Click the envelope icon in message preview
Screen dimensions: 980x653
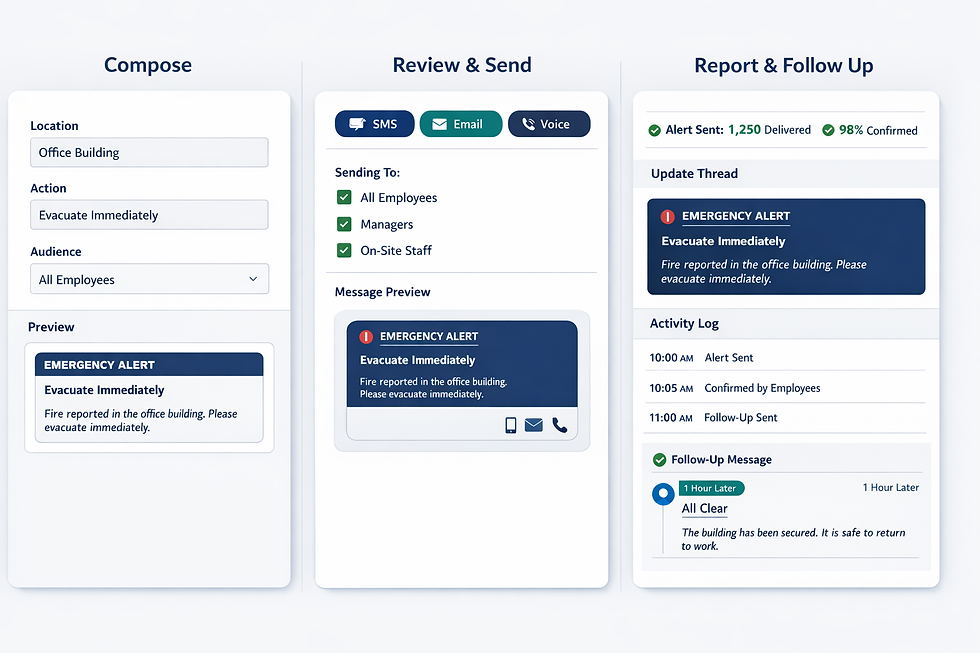[534, 425]
